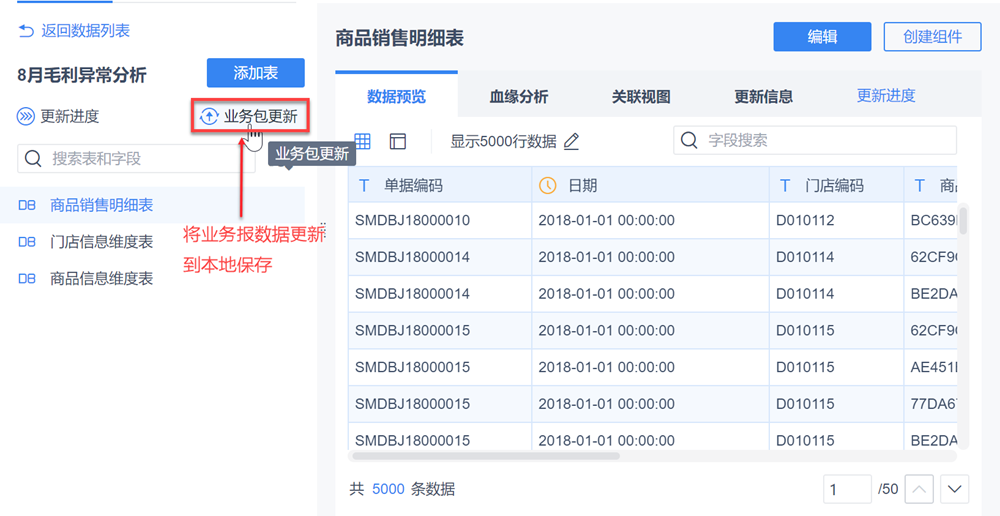The image size is (1000, 516).
Task: Click the return arrow icon
Action: [26, 31]
